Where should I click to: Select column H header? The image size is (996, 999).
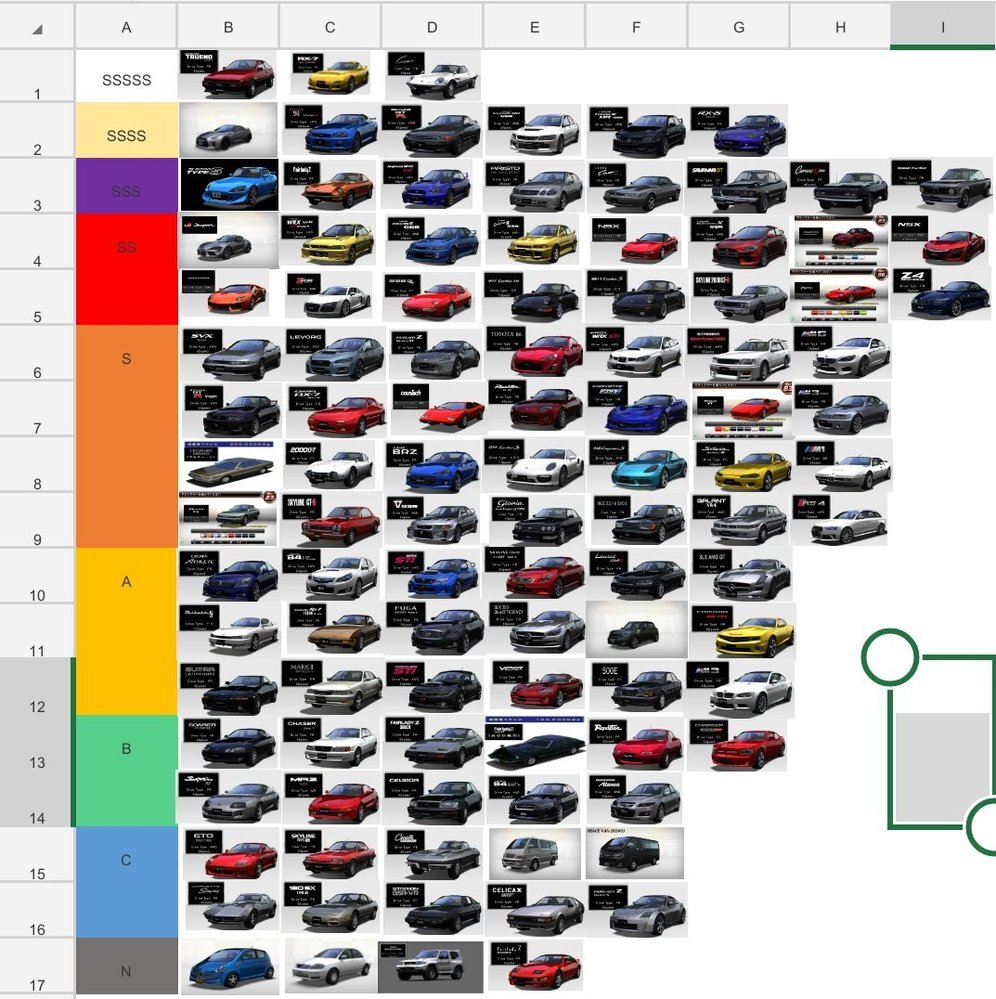840,27
